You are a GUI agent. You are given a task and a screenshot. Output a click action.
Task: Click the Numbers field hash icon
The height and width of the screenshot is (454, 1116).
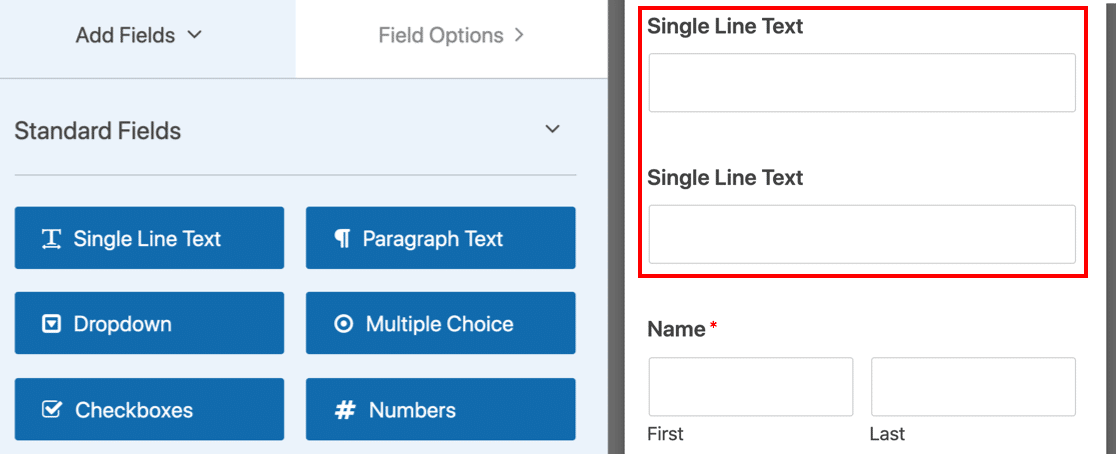(345, 410)
